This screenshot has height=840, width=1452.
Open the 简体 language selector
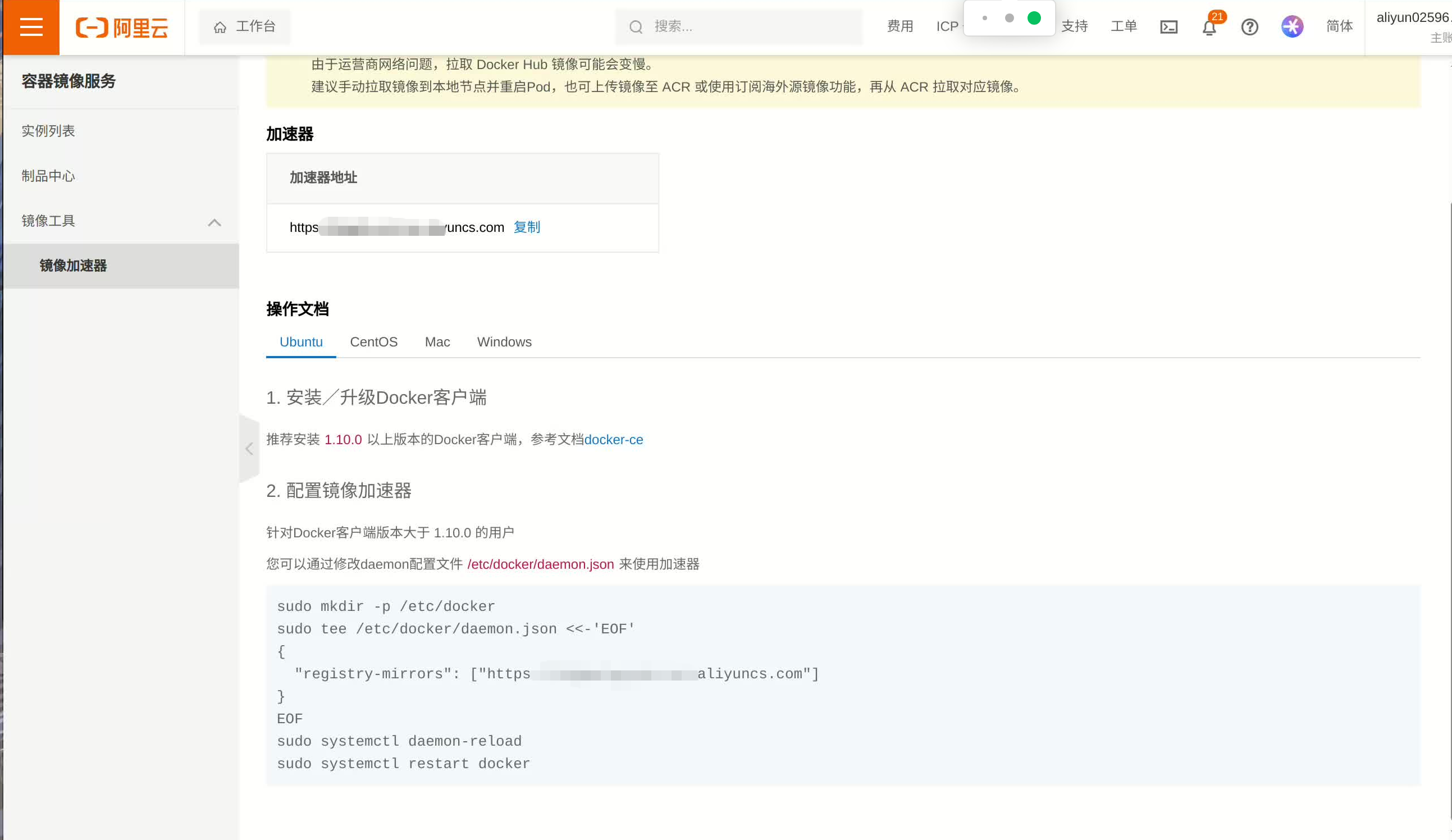coord(1339,26)
